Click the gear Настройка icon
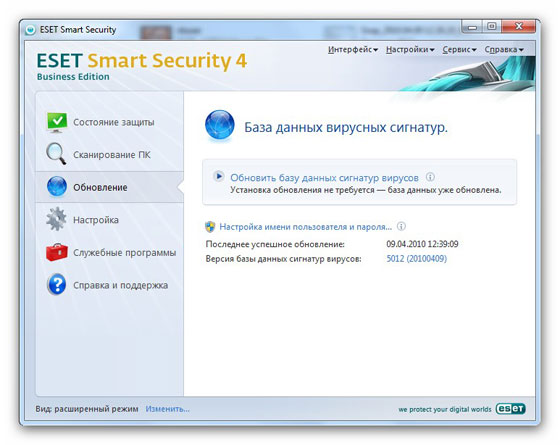560x445 pixels. tap(56, 219)
